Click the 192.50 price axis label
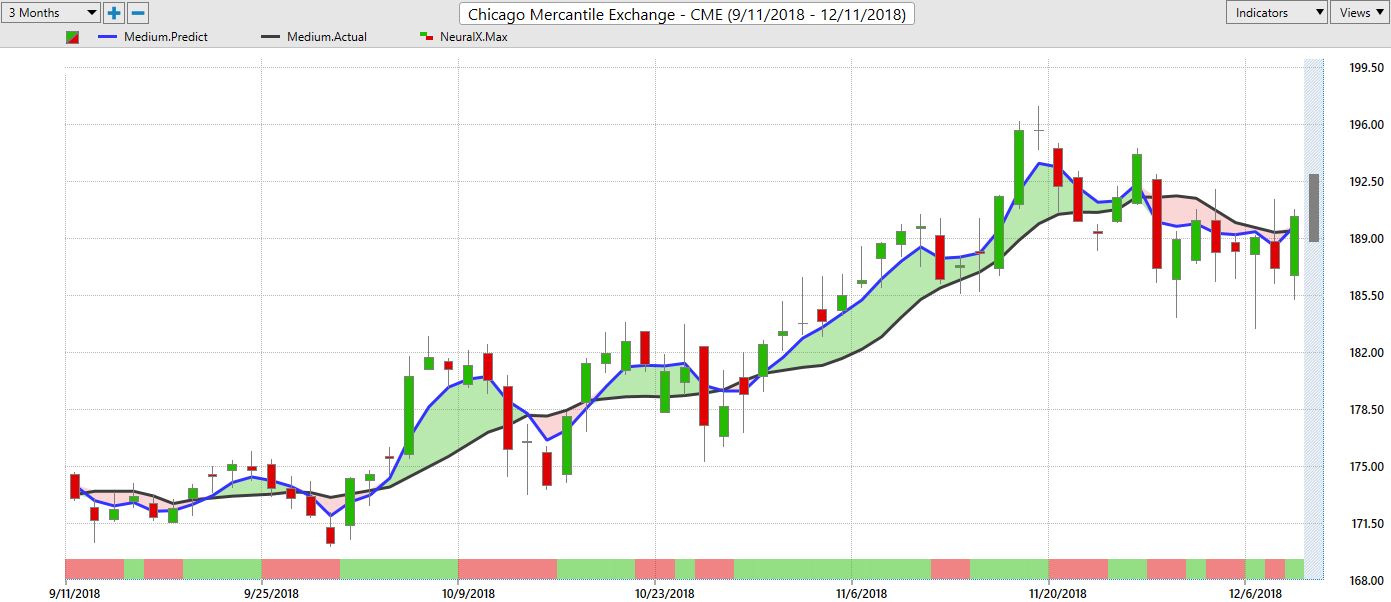 pos(1365,182)
